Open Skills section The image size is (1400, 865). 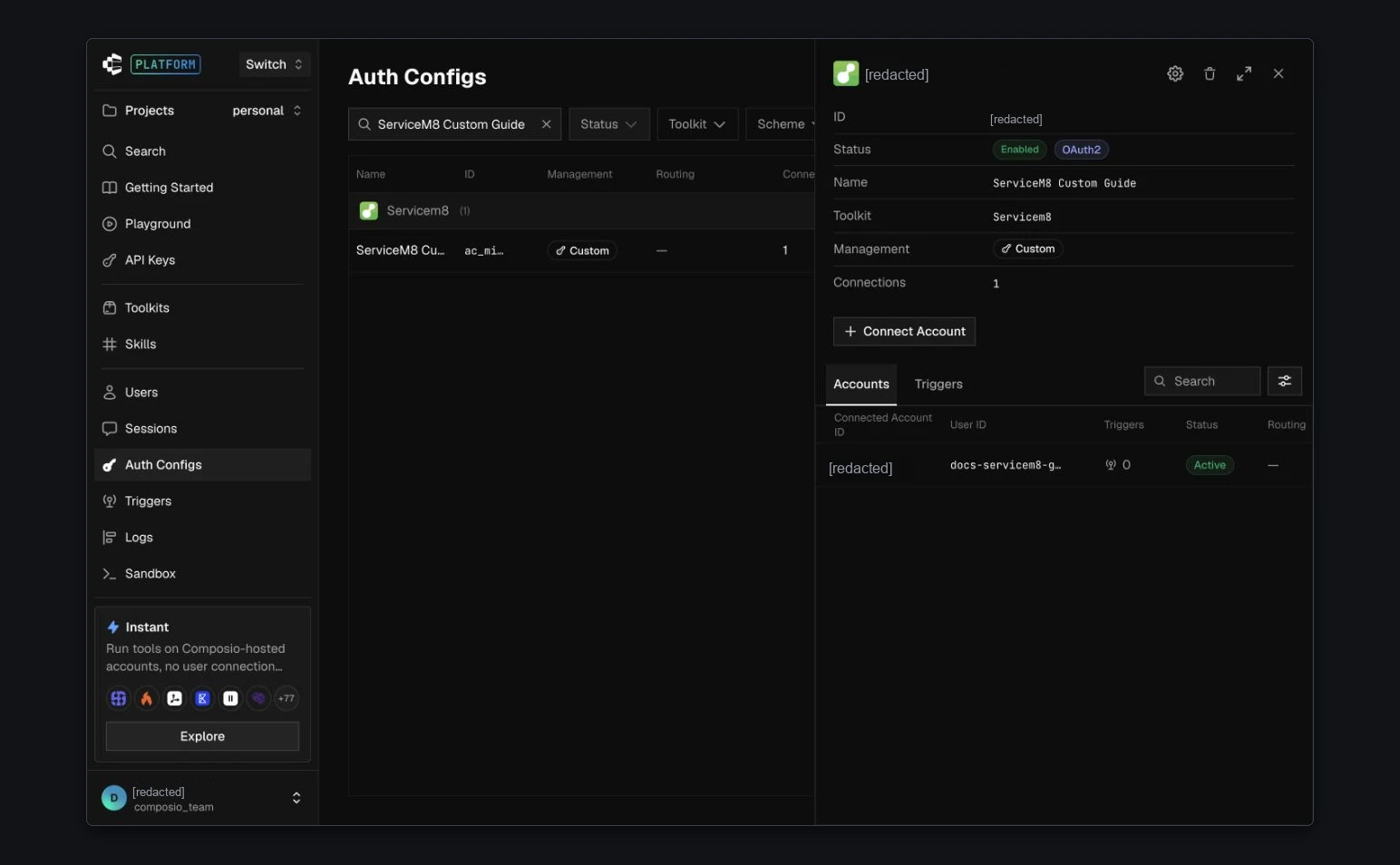(202, 345)
